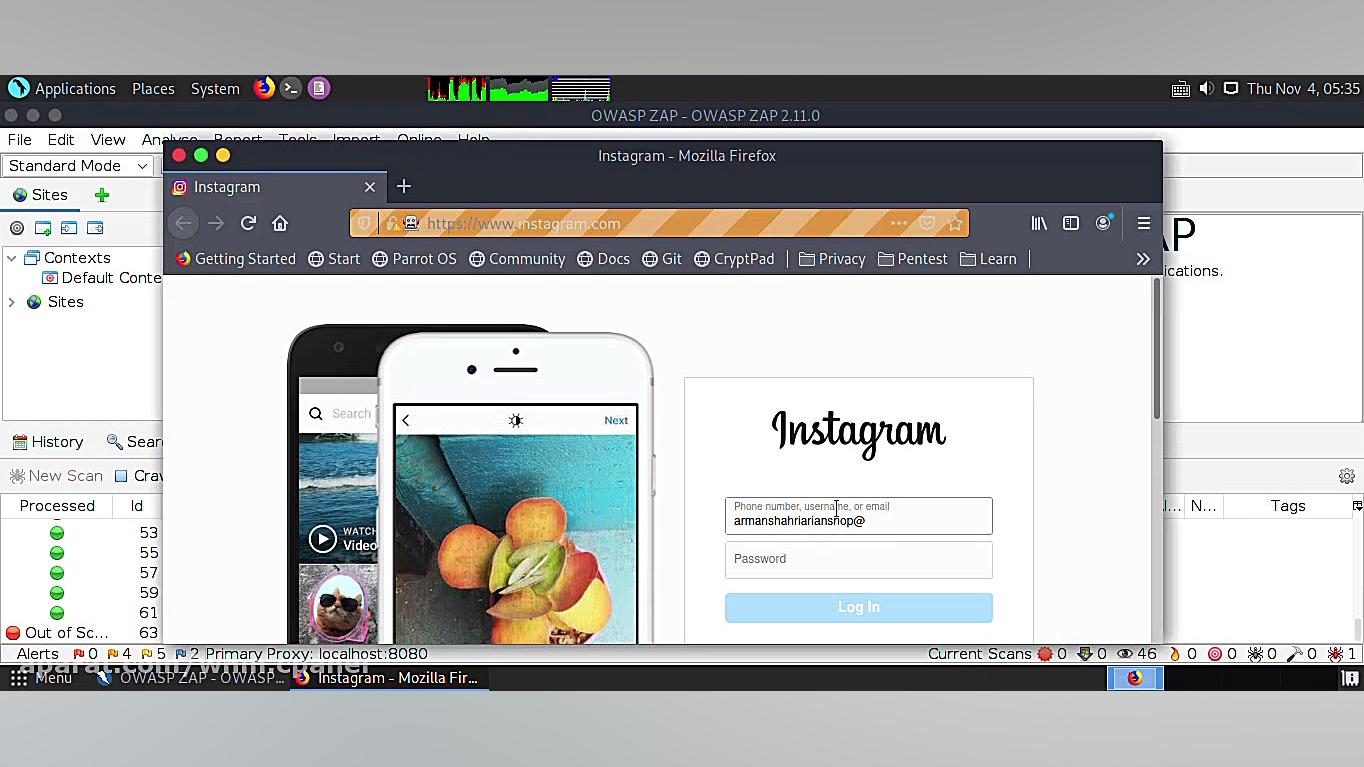Click the search magnifier in the phone mockup
The width and height of the screenshot is (1364, 767).
(x=316, y=413)
